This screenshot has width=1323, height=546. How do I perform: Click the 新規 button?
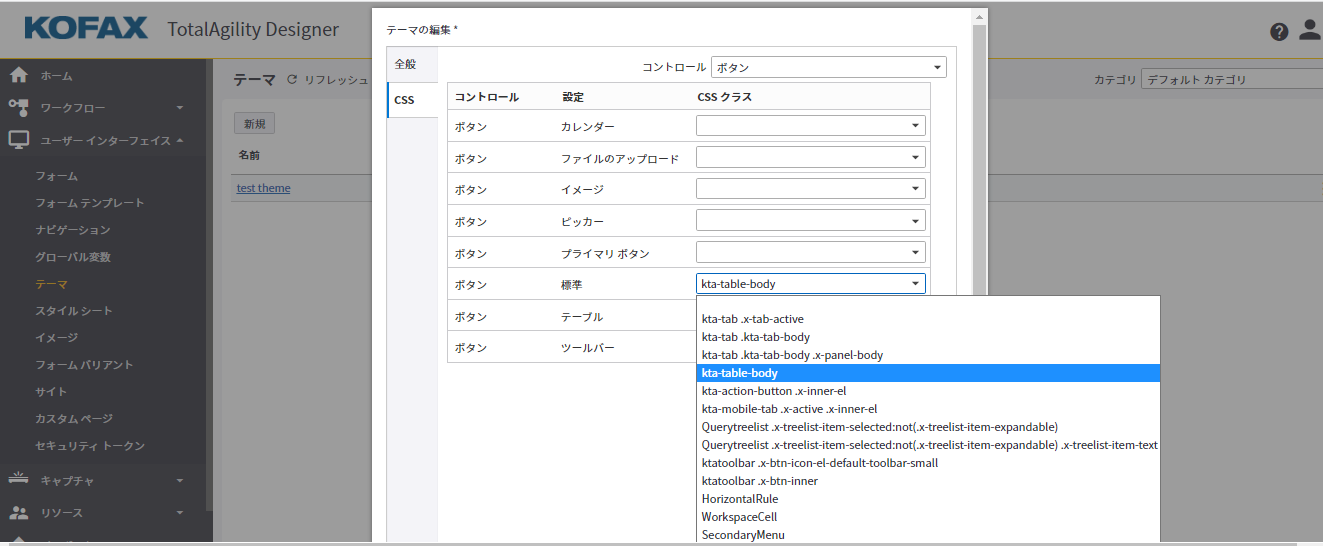[x=254, y=124]
